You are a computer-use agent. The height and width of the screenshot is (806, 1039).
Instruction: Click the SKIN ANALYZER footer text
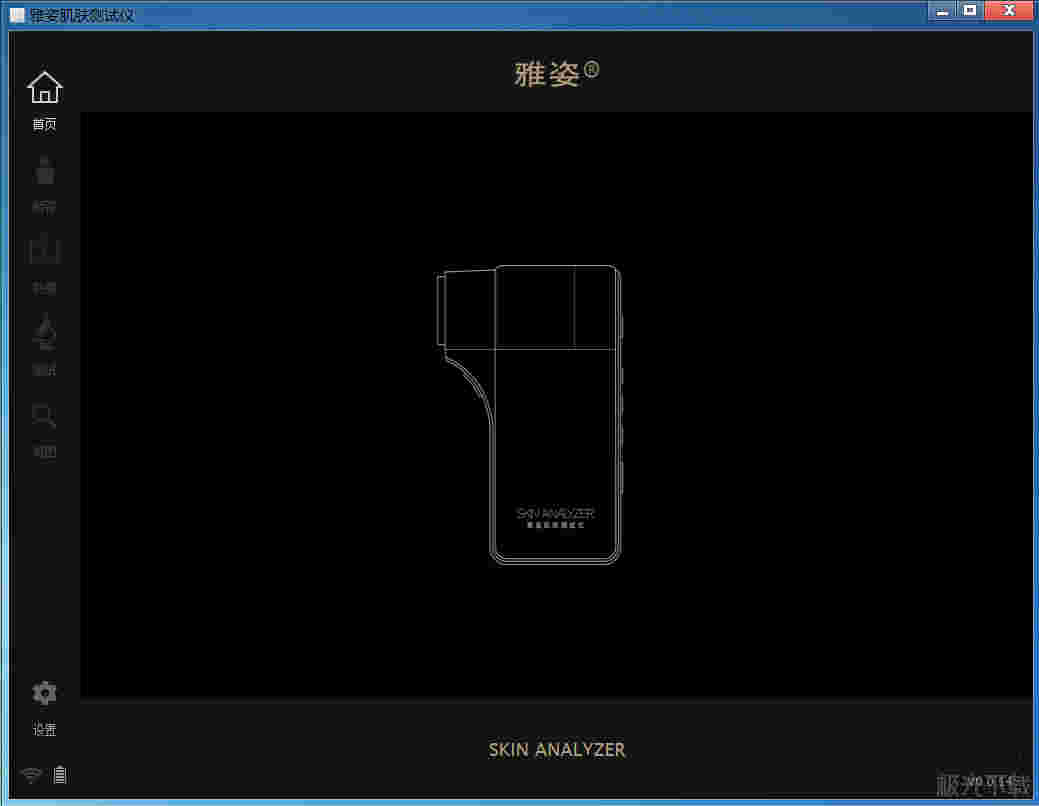[557, 750]
